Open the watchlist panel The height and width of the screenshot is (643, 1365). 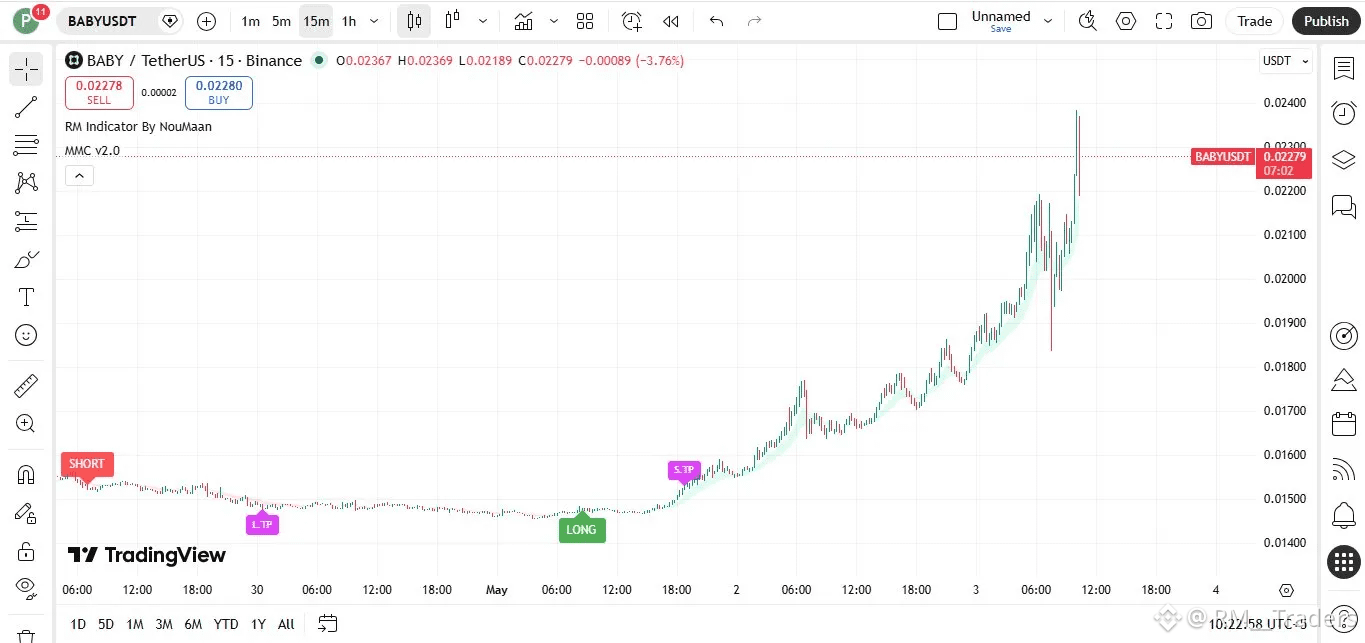(1343, 68)
